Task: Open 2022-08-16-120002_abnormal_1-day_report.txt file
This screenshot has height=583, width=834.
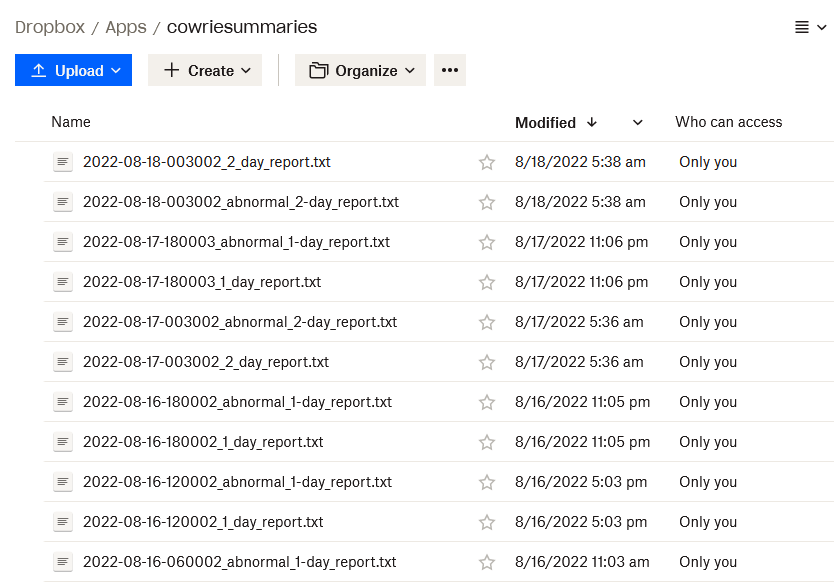Action: 237,482
